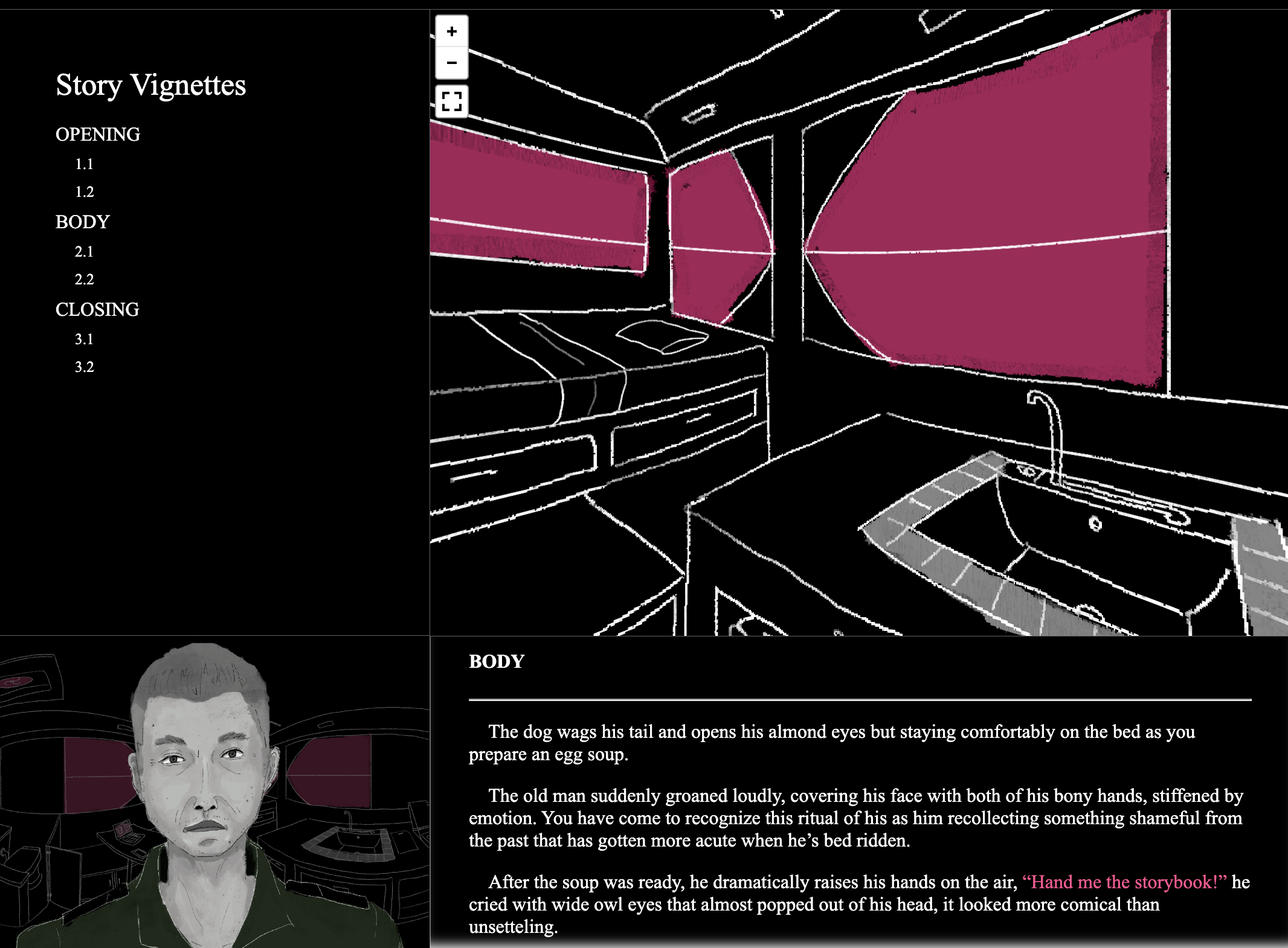Click the Story Vignettes title
The height and width of the screenshot is (948, 1288).
point(151,85)
